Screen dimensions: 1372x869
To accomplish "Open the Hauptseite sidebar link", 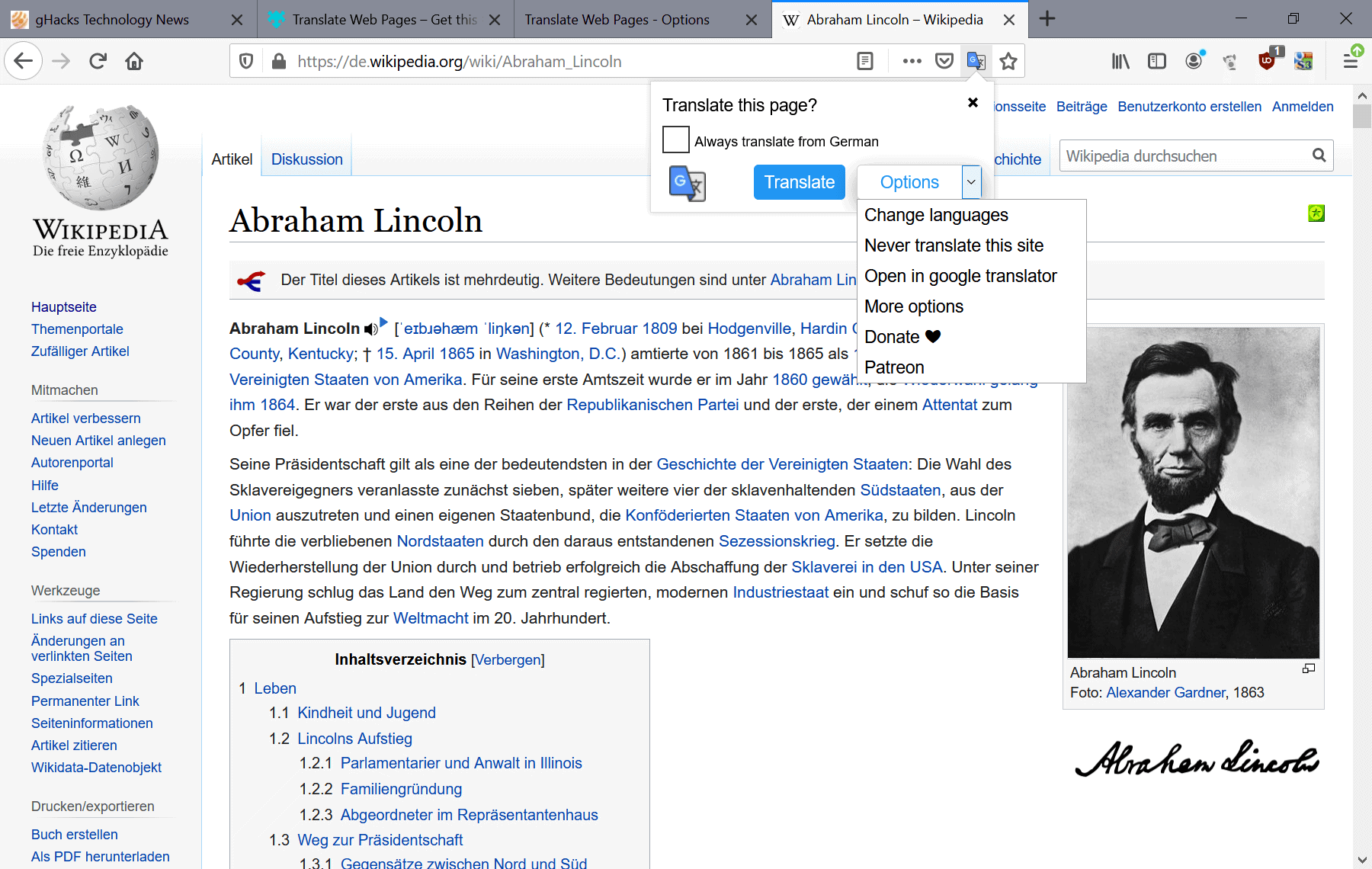I will point(64,307).
